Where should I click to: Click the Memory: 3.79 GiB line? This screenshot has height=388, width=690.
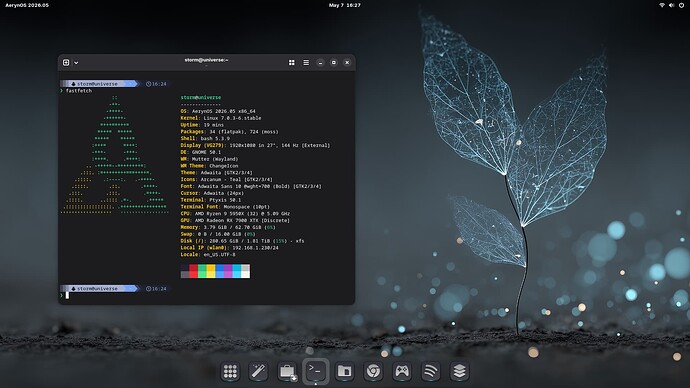pyautogui.click(x=228, y=227)
